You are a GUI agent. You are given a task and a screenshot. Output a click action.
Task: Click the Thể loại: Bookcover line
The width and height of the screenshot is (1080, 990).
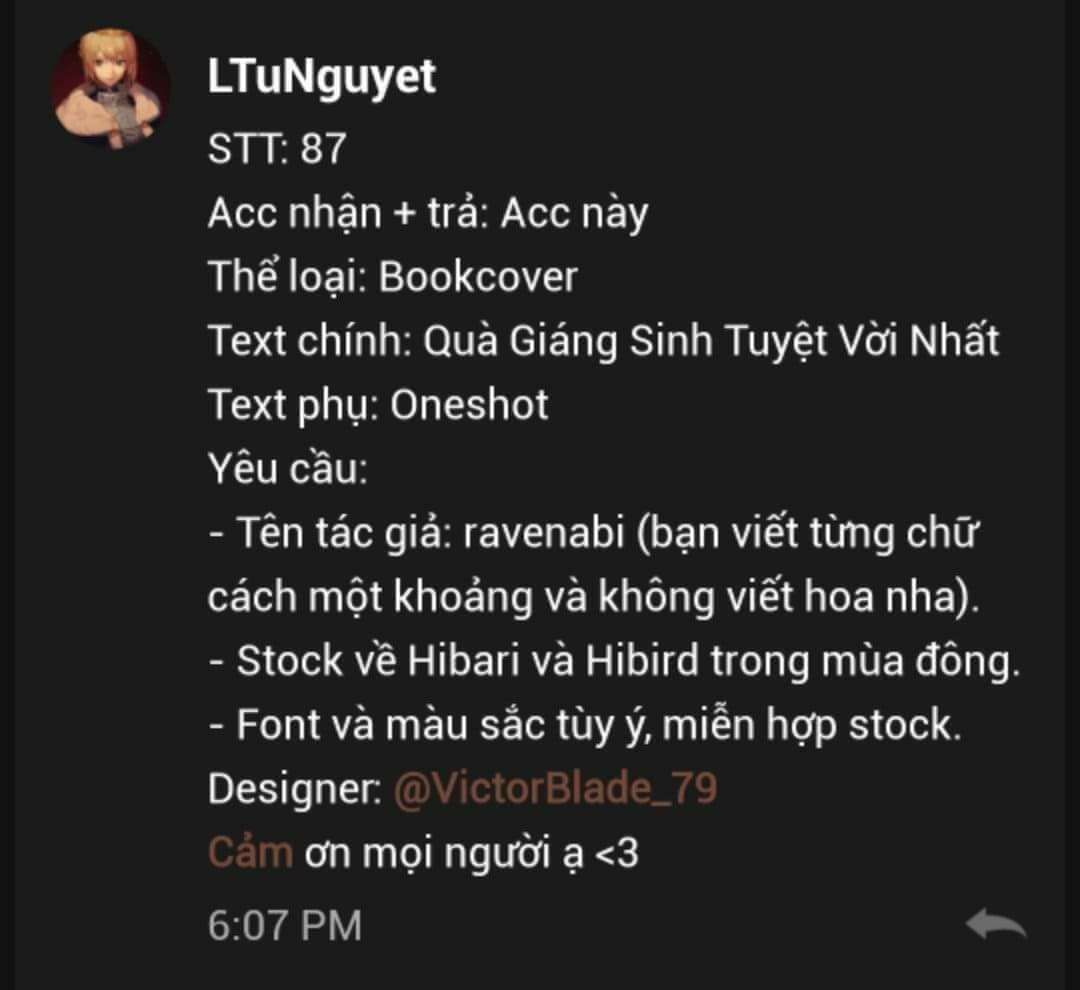coord(393,277)
